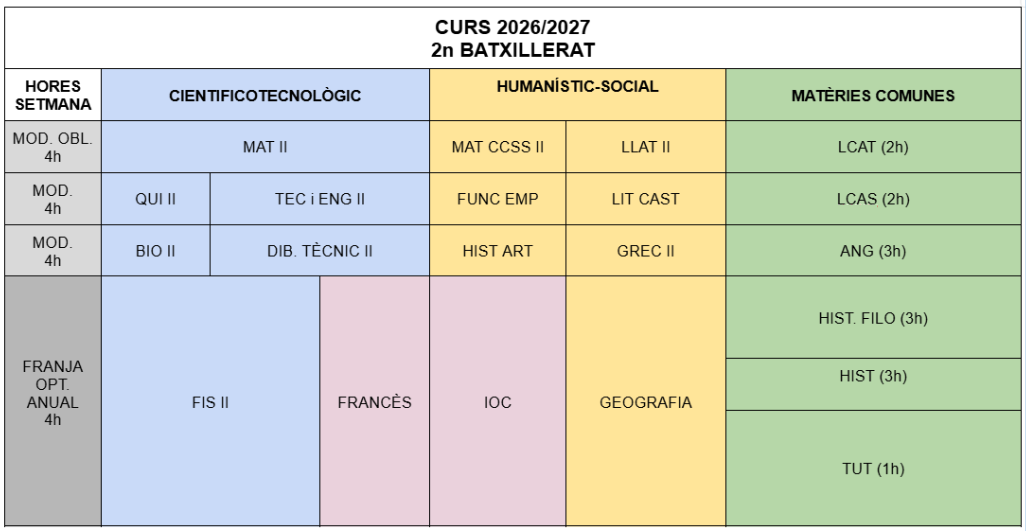Select the FIS II optional cell
This screenshot has height=531, width=1026.
(210, 402)
